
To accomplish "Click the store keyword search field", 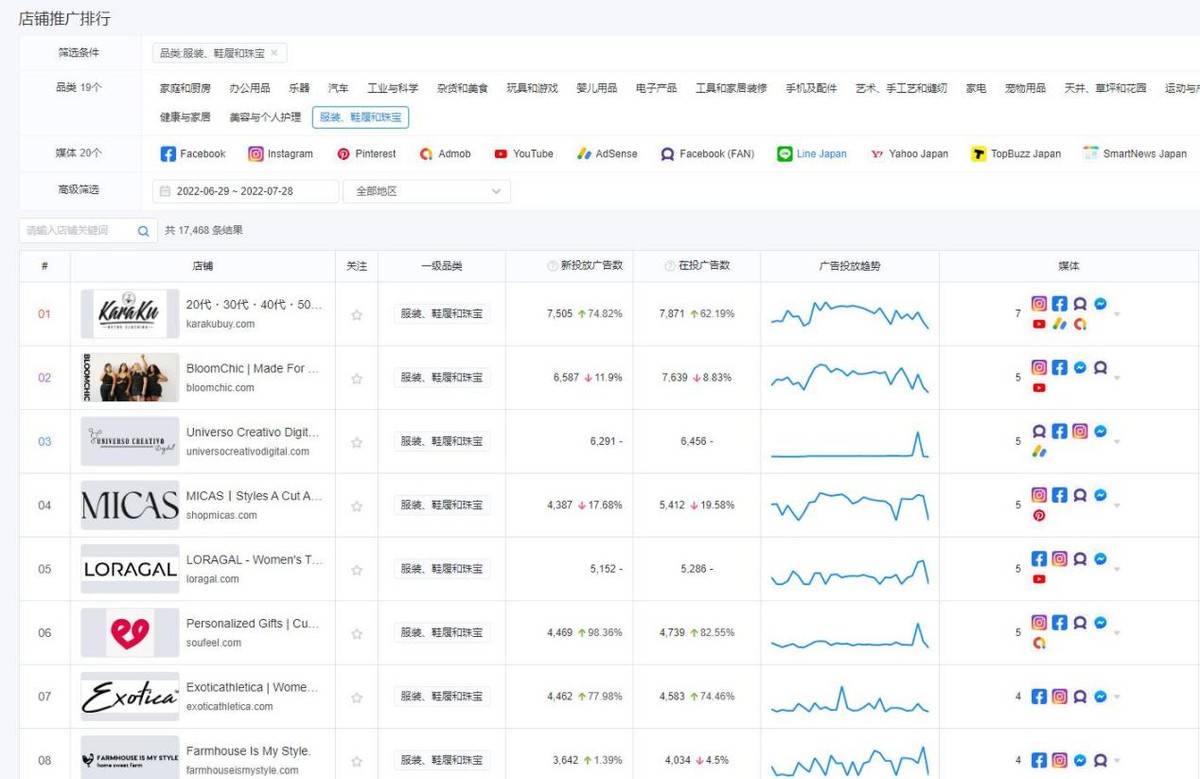I will coord(78,231).
